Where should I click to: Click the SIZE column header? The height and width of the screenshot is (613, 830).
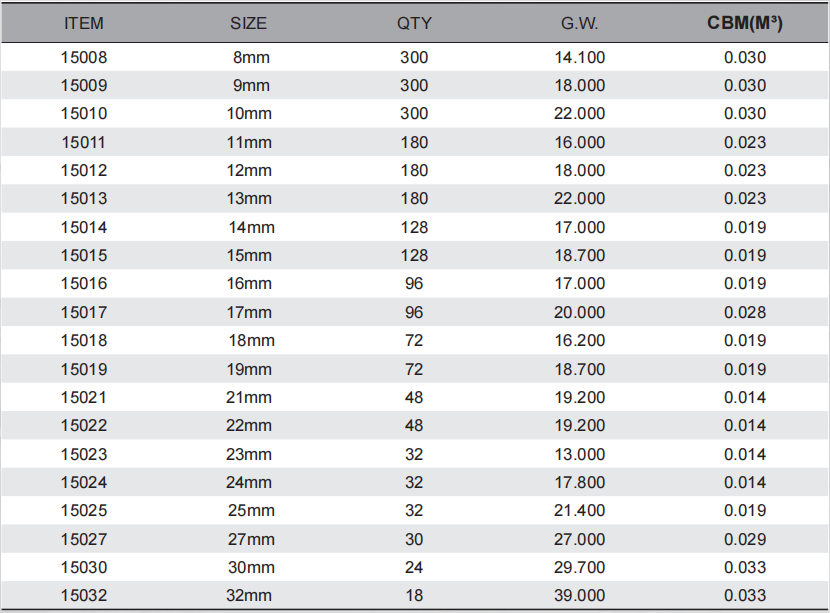[248, 23]
